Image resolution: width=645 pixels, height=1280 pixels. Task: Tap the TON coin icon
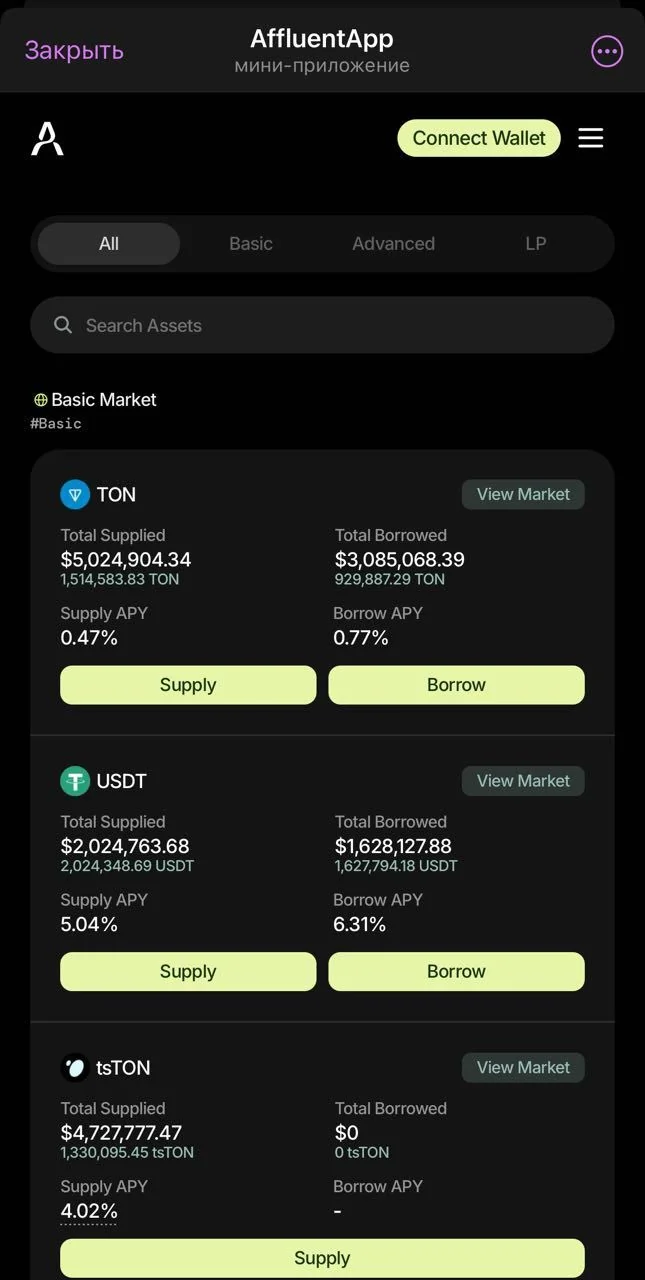pos(75,494)
